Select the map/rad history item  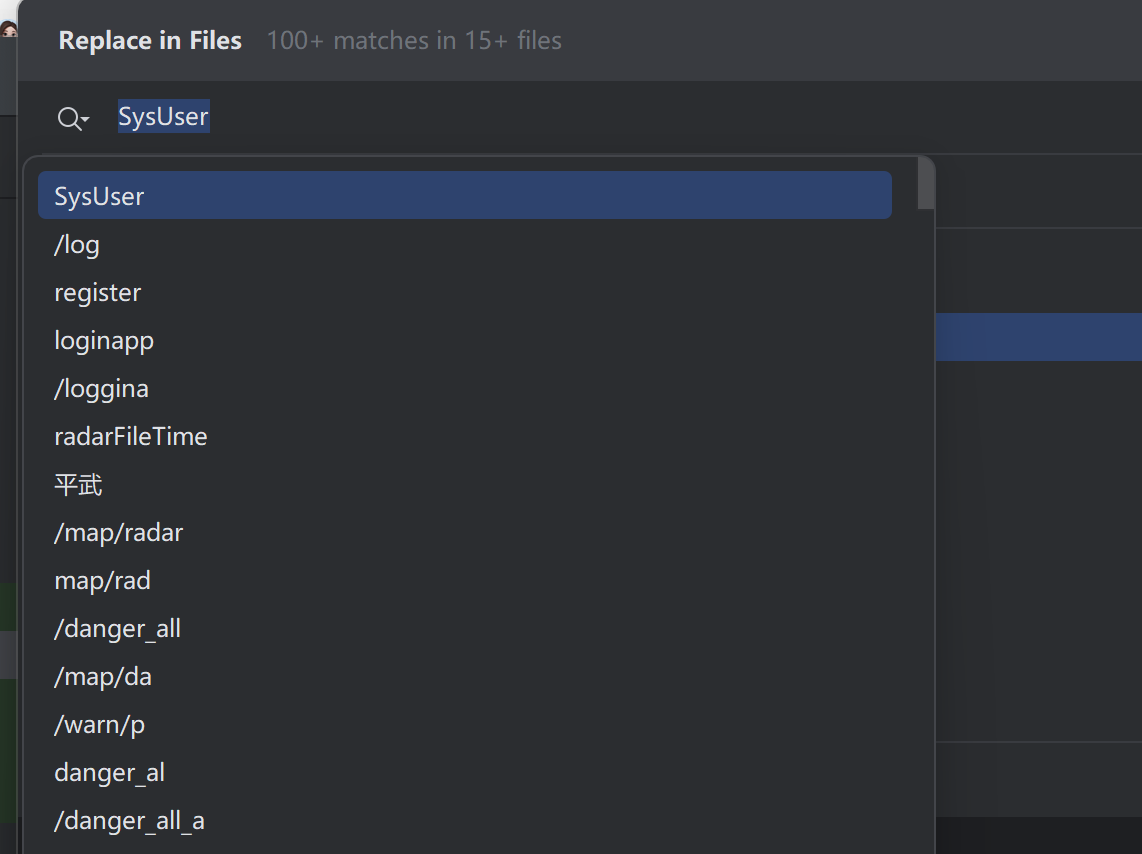[x=465, y=580]
